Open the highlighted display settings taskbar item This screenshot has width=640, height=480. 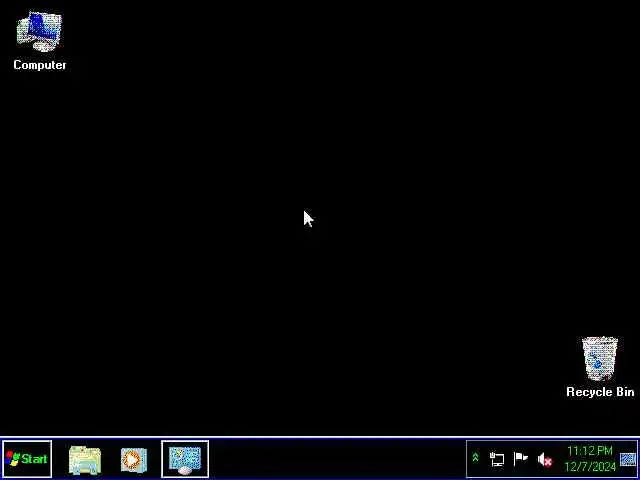[x=185, y=459]
